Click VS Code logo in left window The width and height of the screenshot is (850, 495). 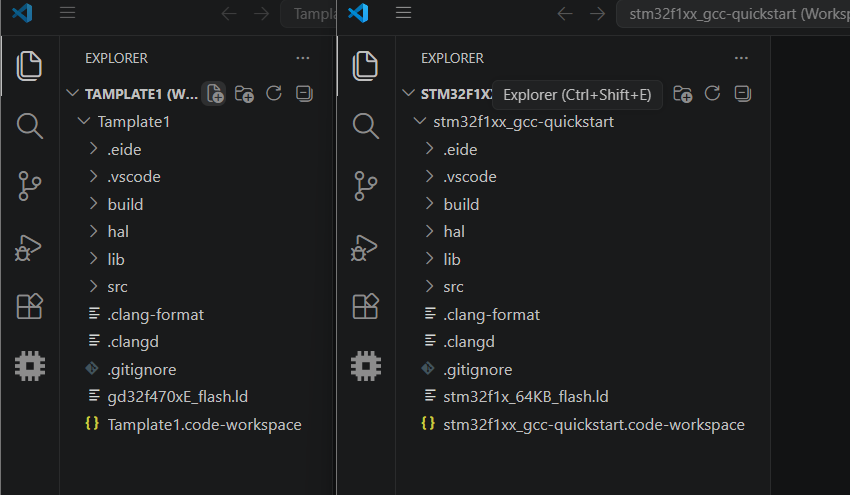(x=22, y=12)
